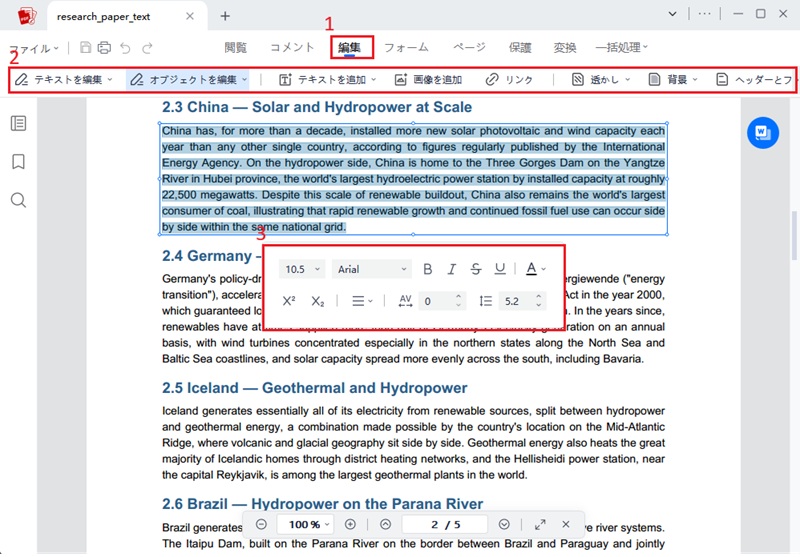The image size is (800, 557).
Task: Click the line spacing icon
Action: [486, 301]
